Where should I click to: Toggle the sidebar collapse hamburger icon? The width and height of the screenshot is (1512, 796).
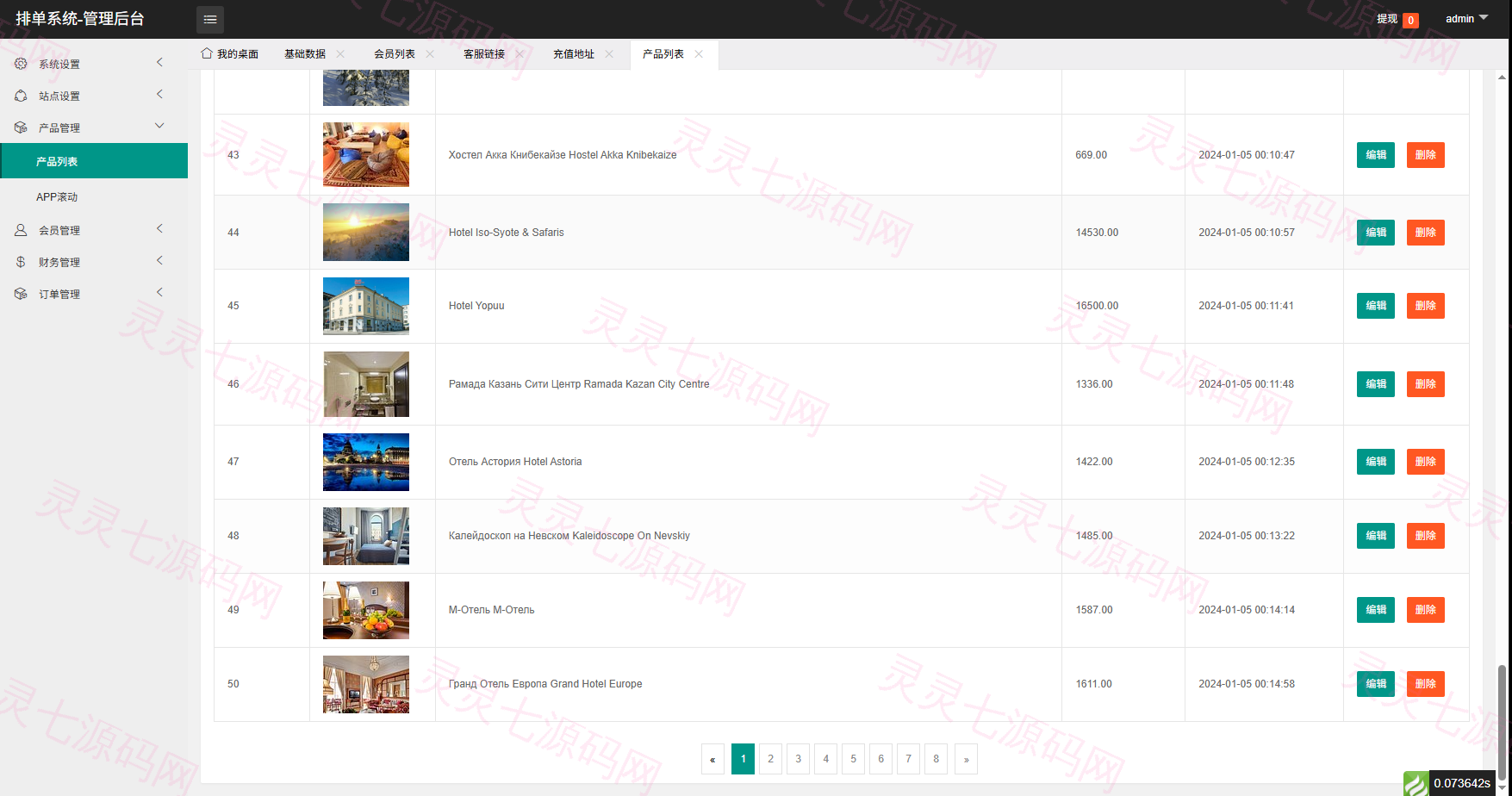[210, 19]
